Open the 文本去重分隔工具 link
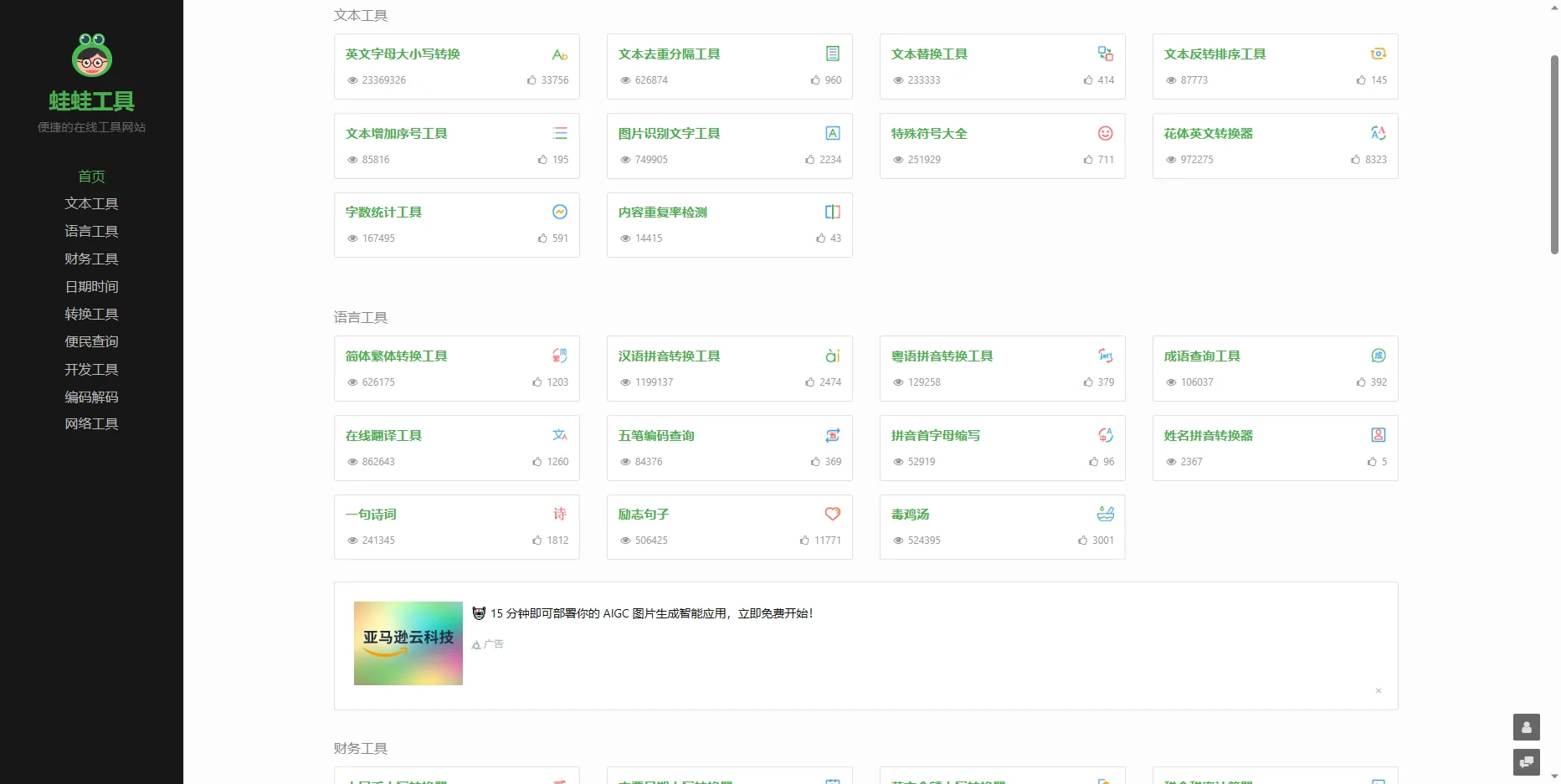Screen dimensions: 1561x784 point(669,54)
